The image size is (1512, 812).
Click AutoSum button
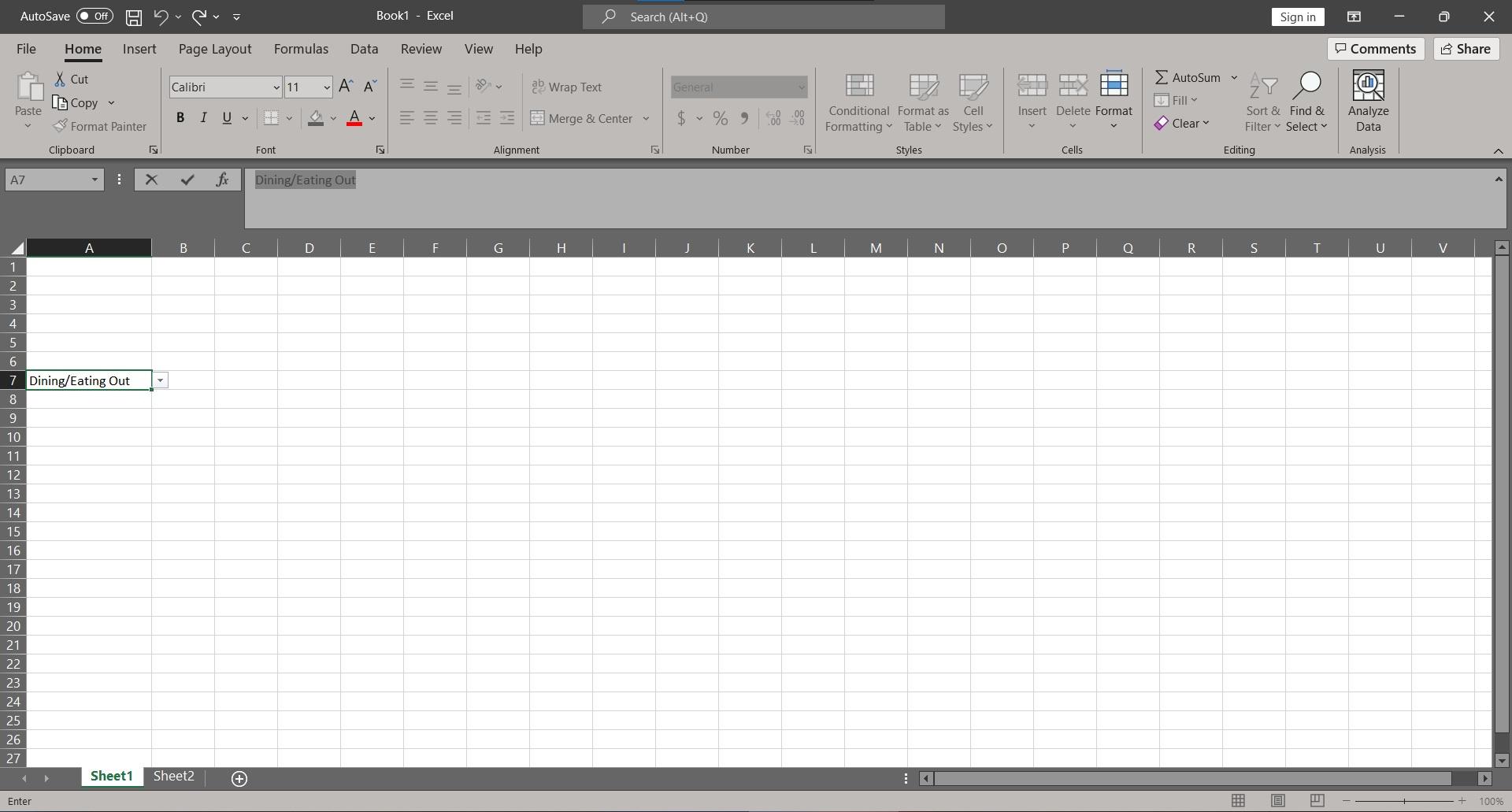coord(1188,77)
